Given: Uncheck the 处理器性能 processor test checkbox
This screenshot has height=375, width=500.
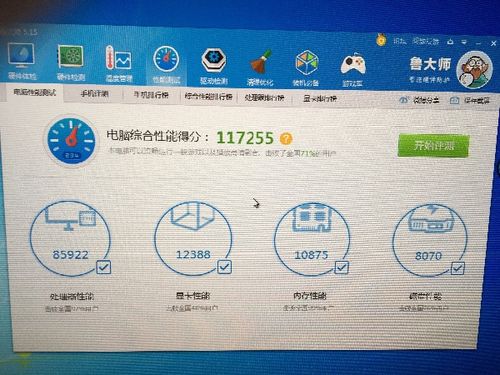Looking at the screenshot, I should 103,267.
